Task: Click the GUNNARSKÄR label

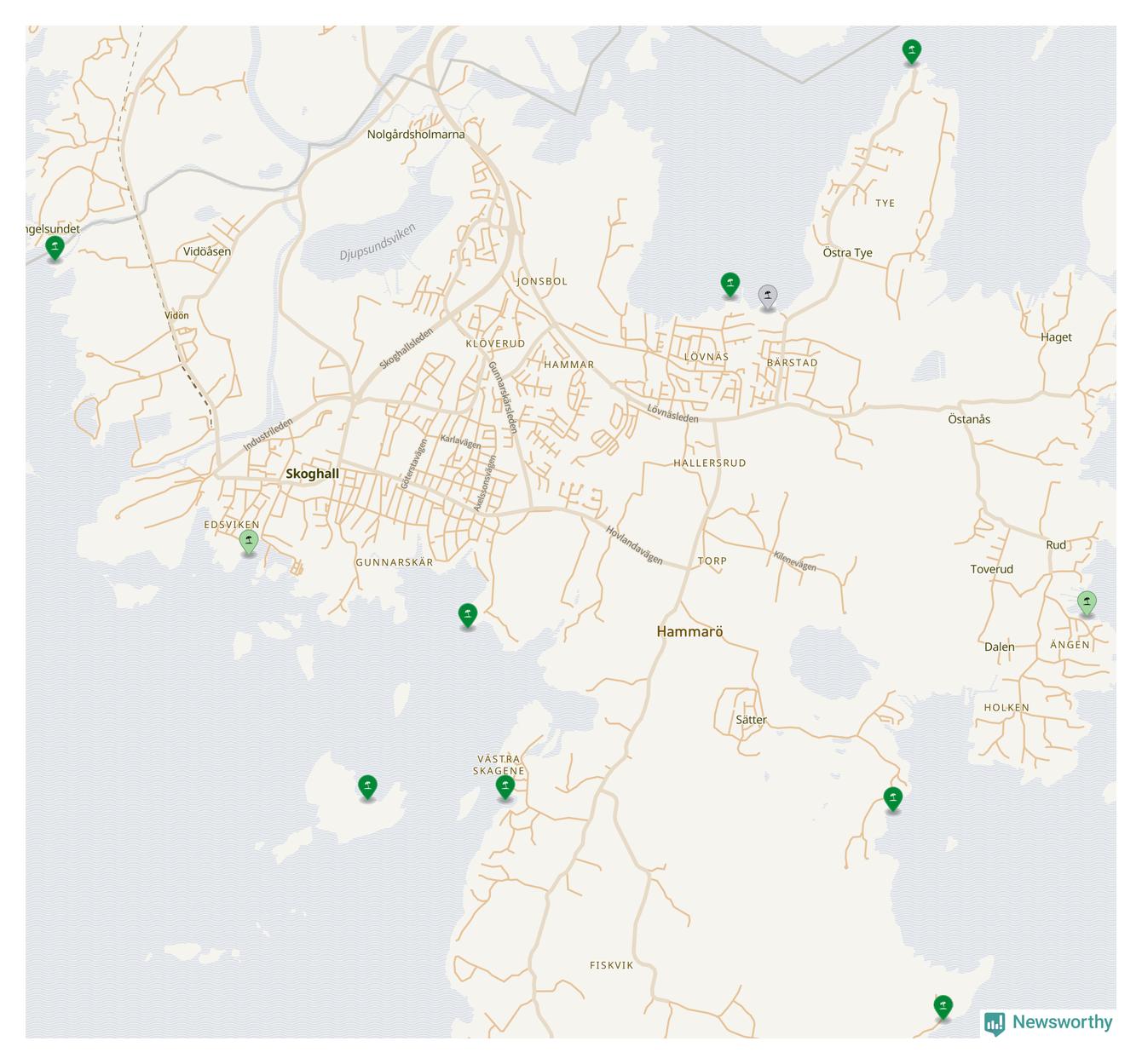Action: click(x=395, y=562)
